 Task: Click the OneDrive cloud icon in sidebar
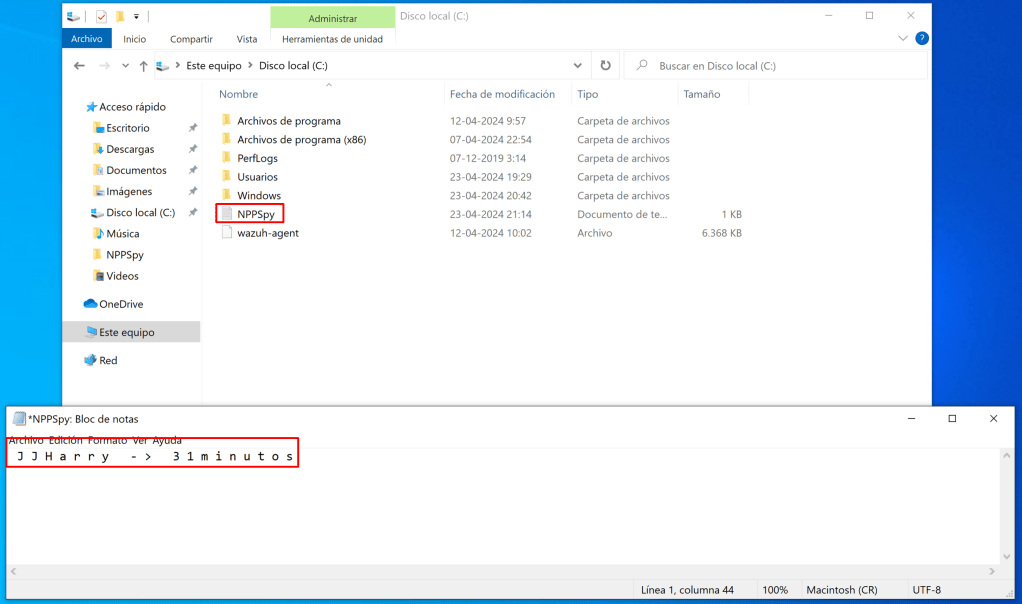click(x=90, y=304)
